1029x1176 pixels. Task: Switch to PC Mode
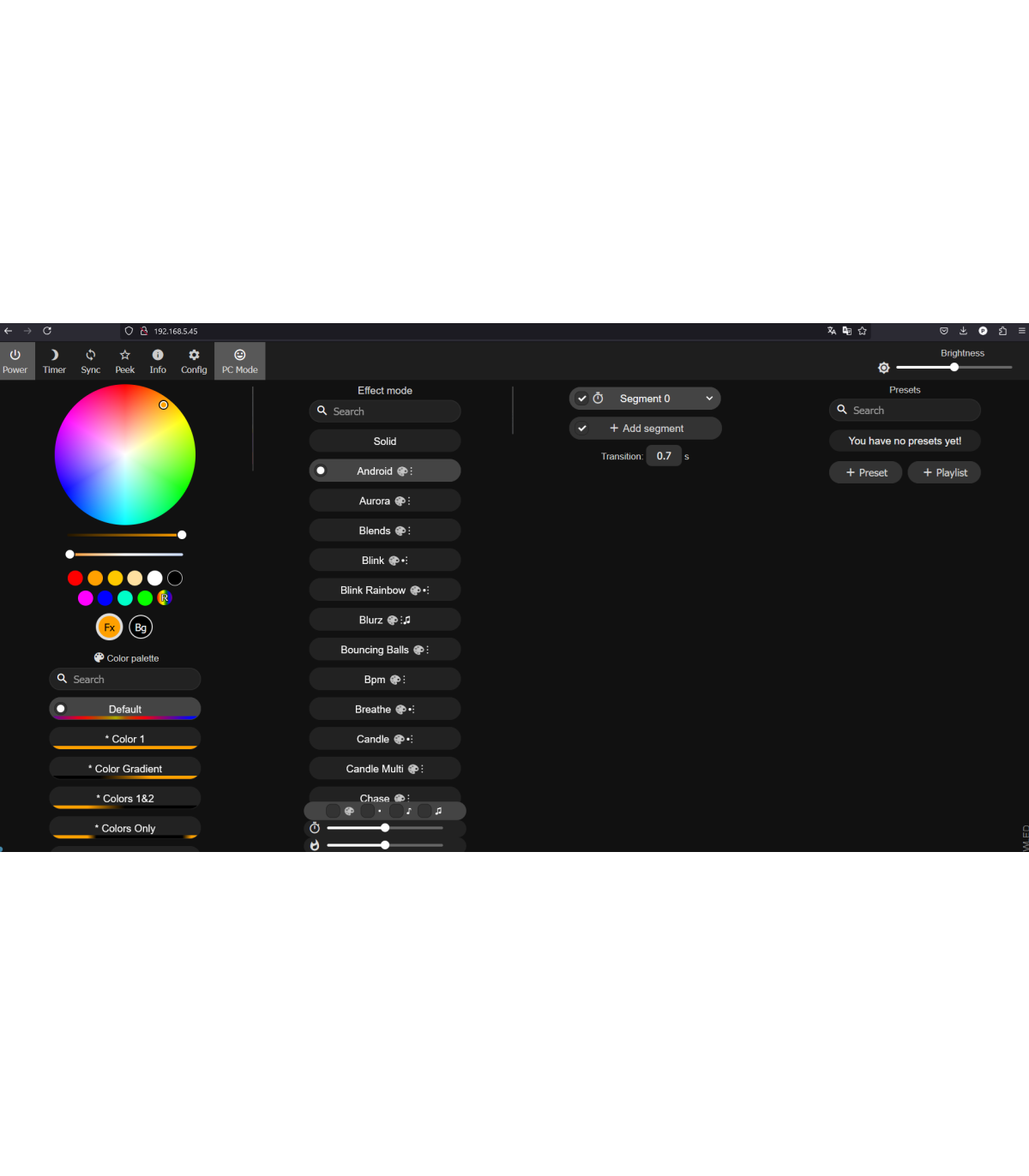240,361
